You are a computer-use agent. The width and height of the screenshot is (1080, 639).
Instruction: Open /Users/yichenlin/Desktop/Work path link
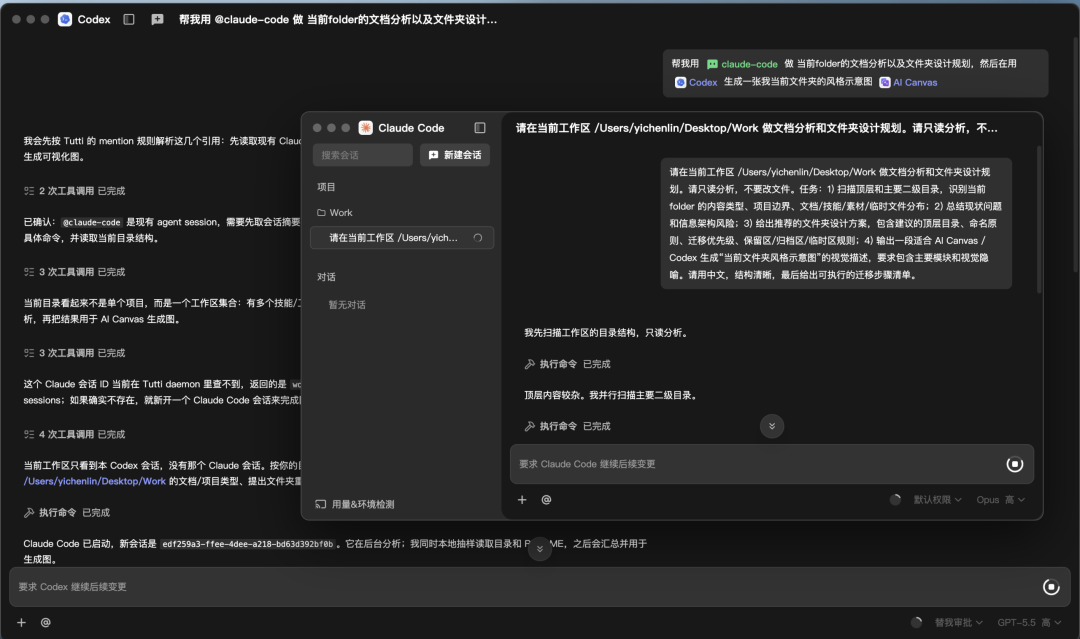[94, 481]
